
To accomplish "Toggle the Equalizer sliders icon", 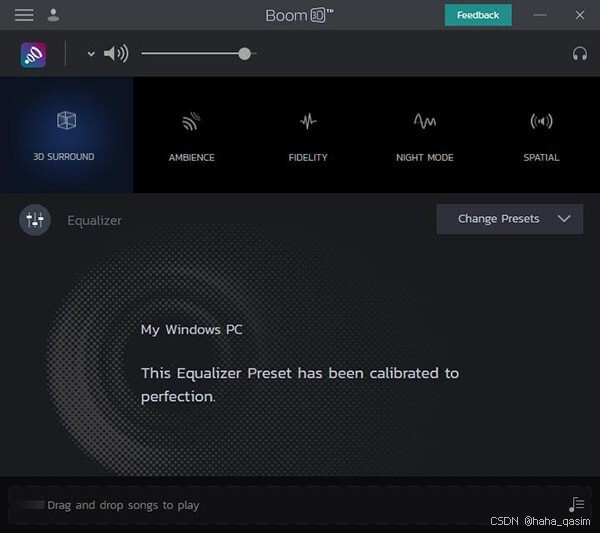I will point(35,220).
